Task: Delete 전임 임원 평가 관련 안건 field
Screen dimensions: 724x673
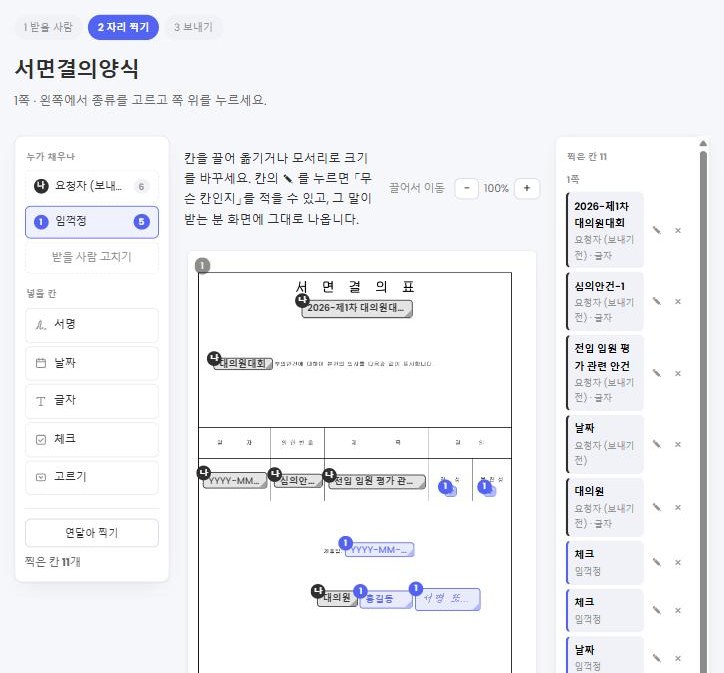Action: tap(678, 373)
